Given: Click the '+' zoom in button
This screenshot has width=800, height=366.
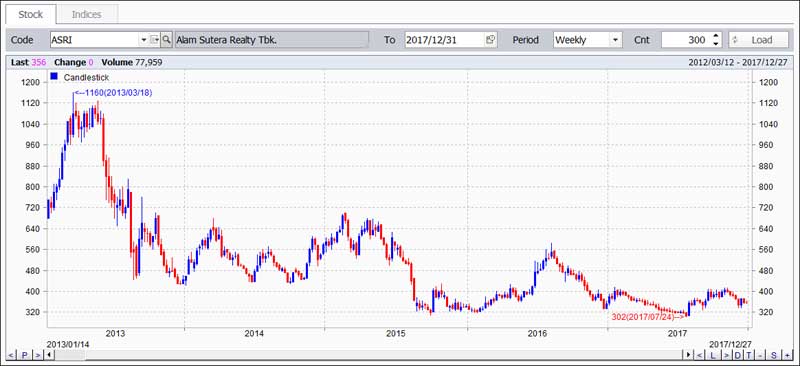Looking at the screenshot, I should [x=787, y=355].
